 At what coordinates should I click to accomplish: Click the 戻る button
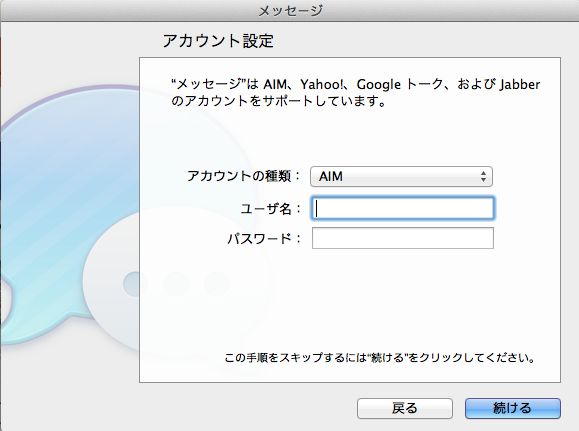click(405, 408)
